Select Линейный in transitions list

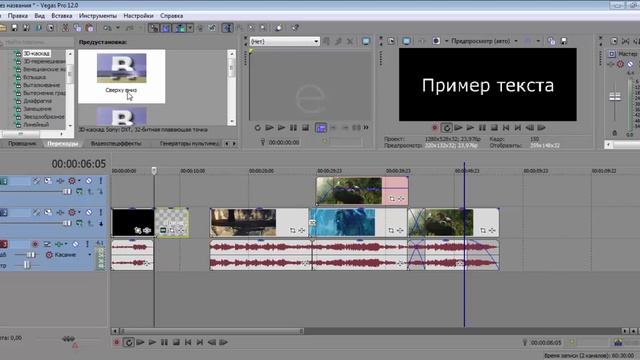[x=36, y=124]
